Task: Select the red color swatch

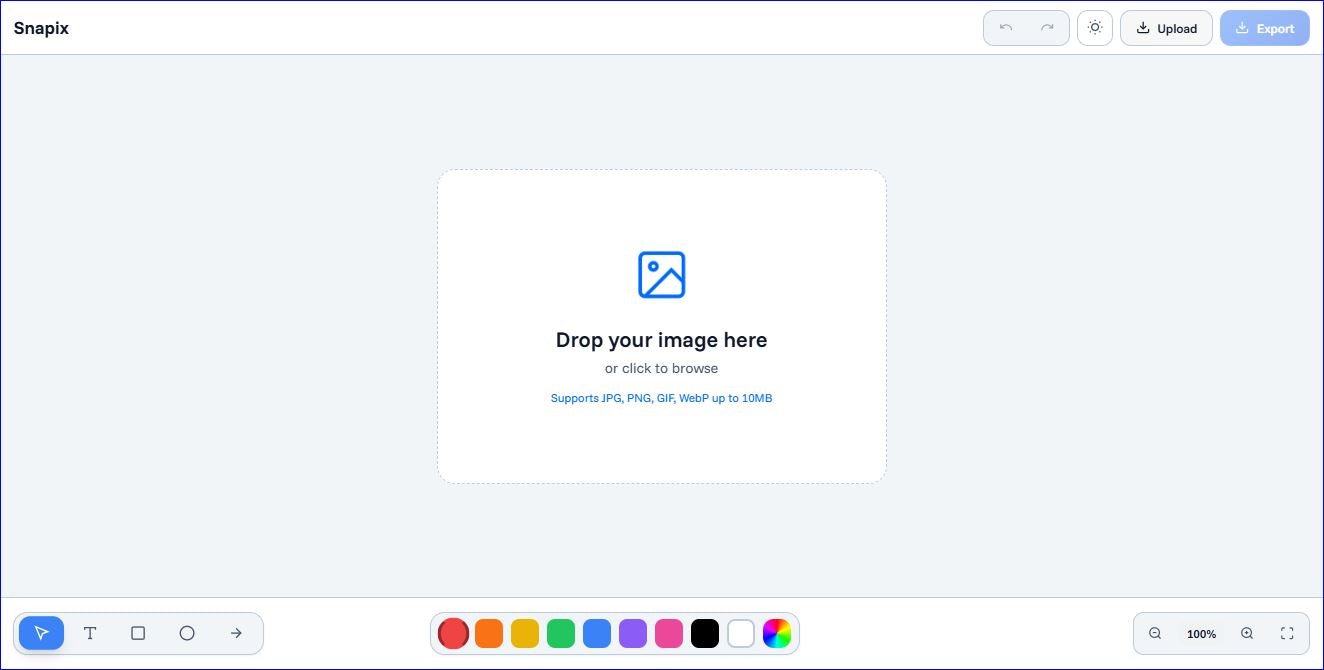Action: click(453, 633)
